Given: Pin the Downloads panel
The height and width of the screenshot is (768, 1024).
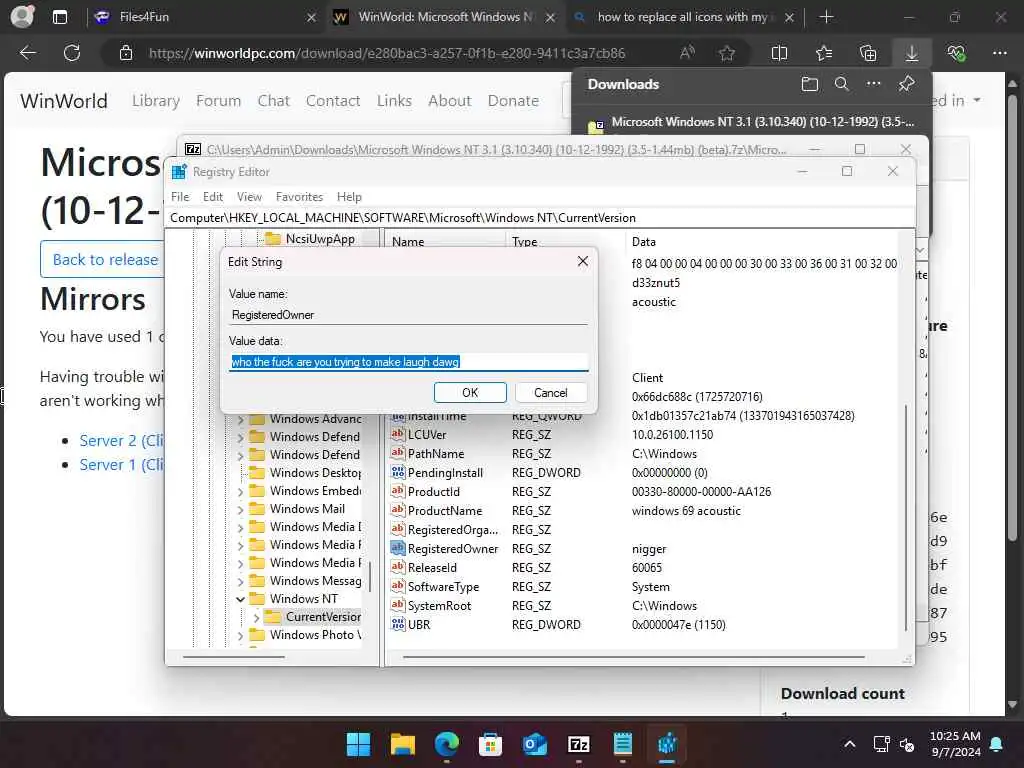Looking at the screenshot, I should click(x=906, y=84).
